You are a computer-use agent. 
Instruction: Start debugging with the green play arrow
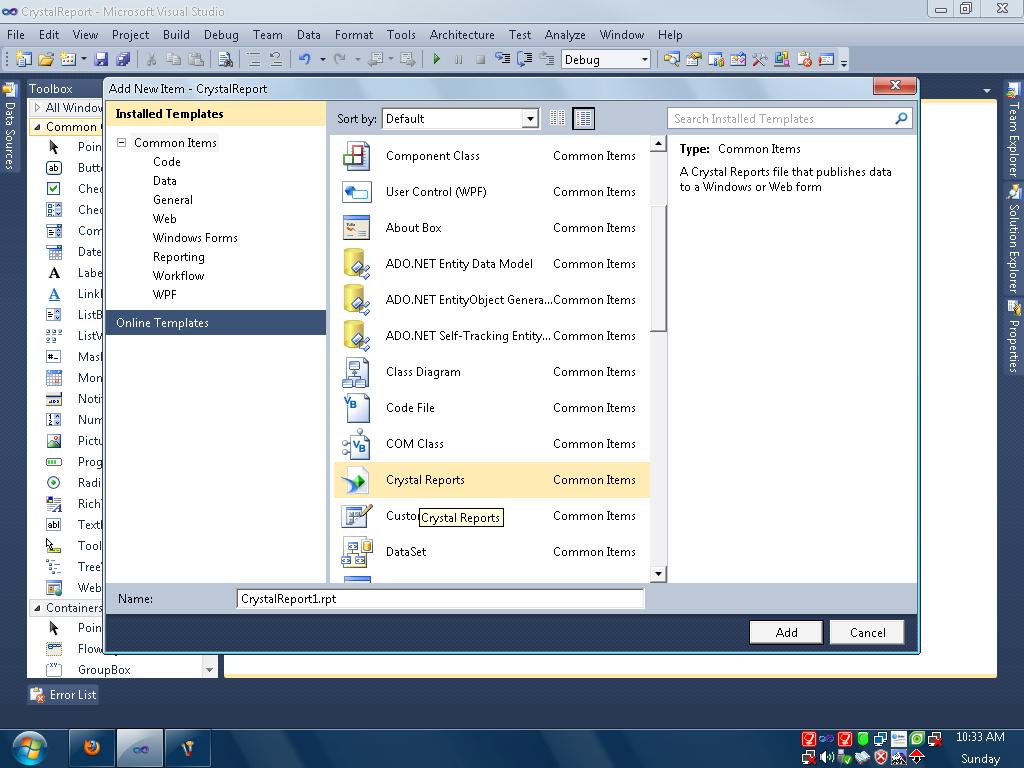(x=437, y=59)
